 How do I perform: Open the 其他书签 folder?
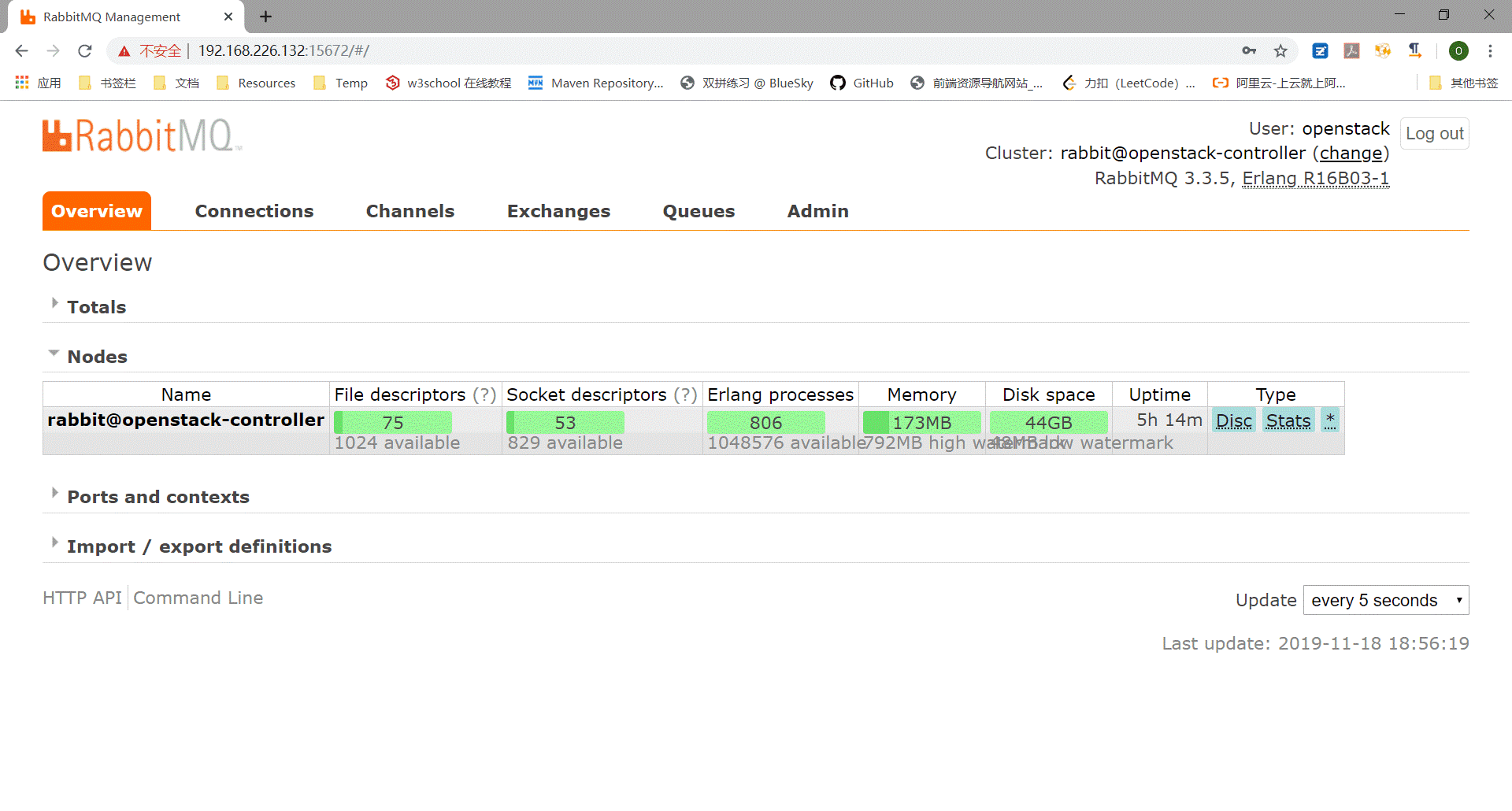click(x=1463, y=83)
